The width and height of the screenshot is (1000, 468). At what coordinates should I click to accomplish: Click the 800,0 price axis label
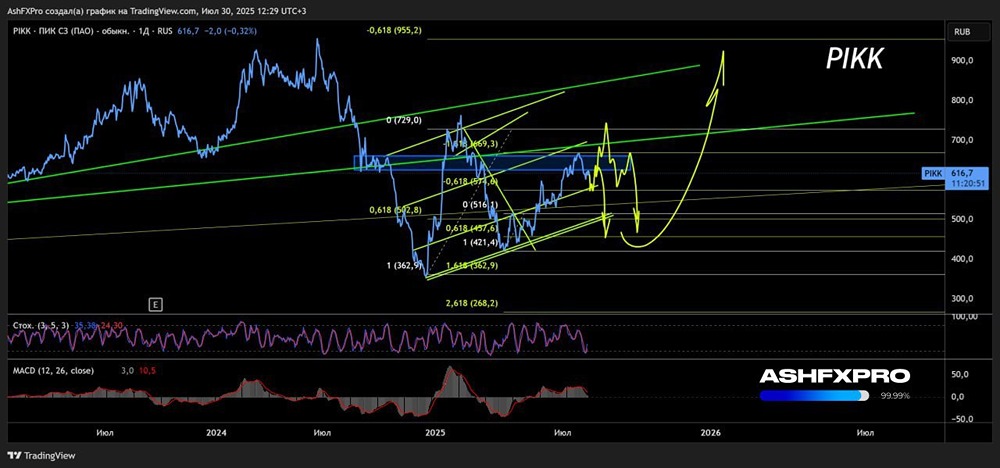coord(963,100)
